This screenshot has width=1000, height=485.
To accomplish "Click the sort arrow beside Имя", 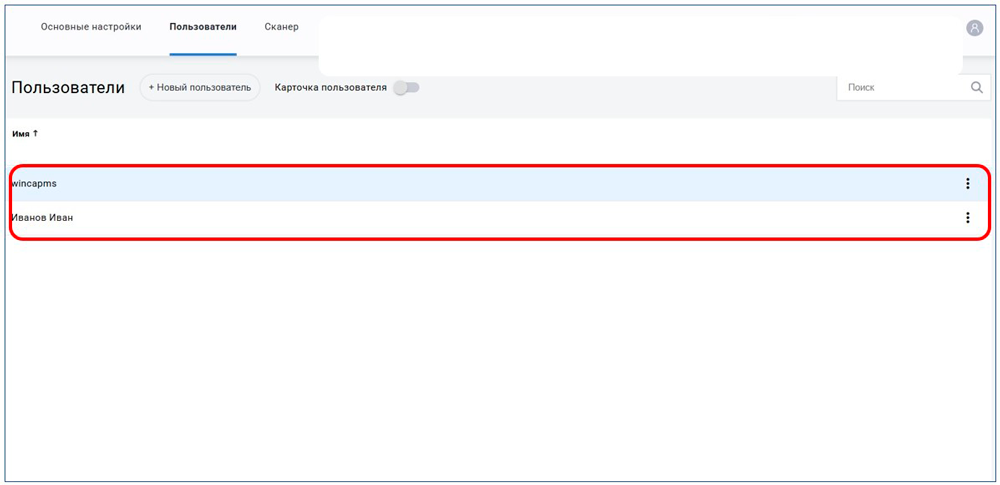I will [x=36, y=133].
